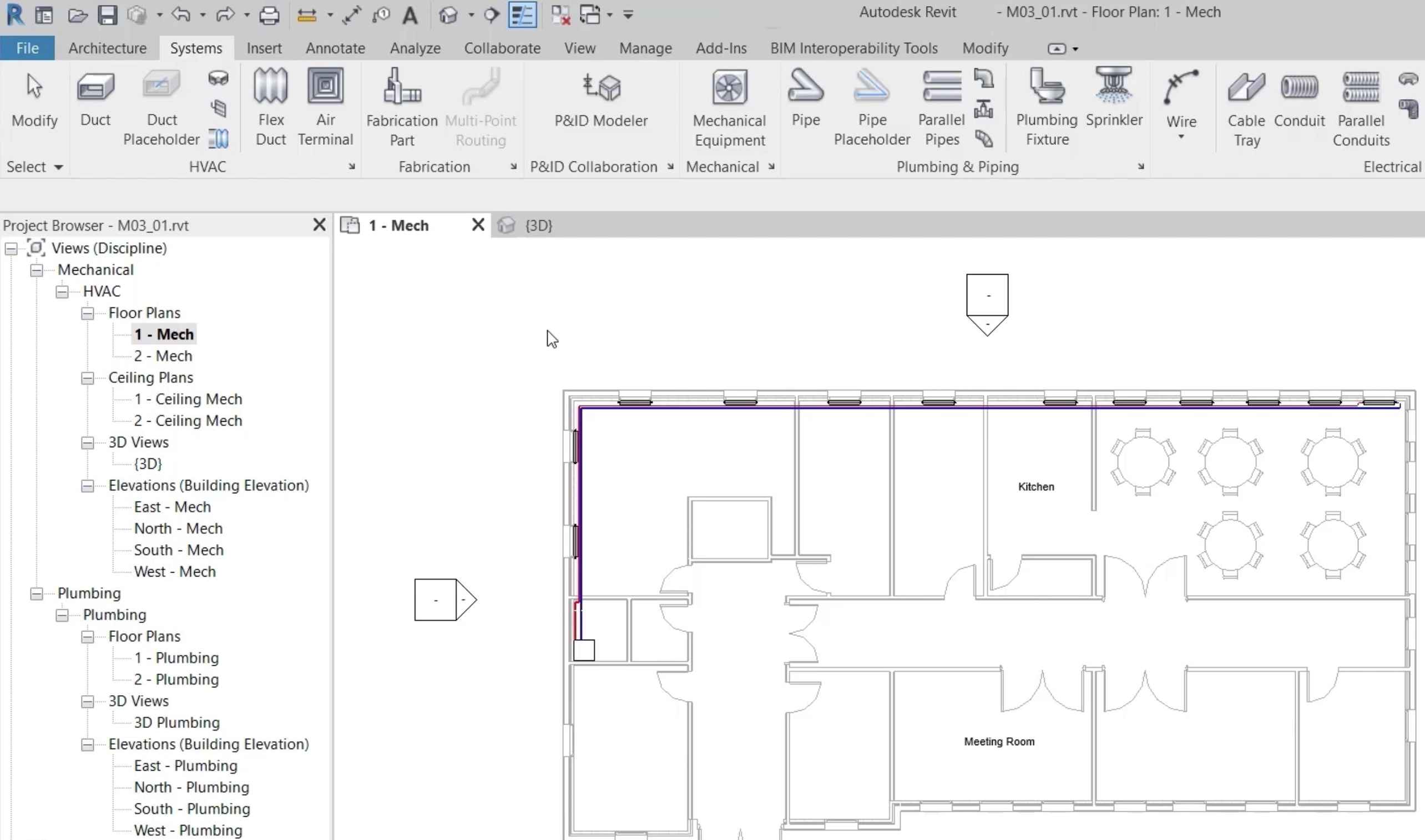The image size is (1425, 840).
Task: Switch to the Architecture ribbon tab
Action: coord(108,48)
